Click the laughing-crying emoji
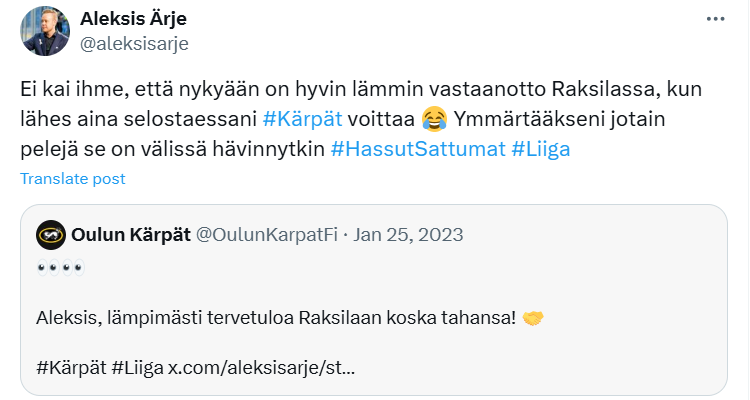This screenshot has height=400, width=750. pos(434,120)
